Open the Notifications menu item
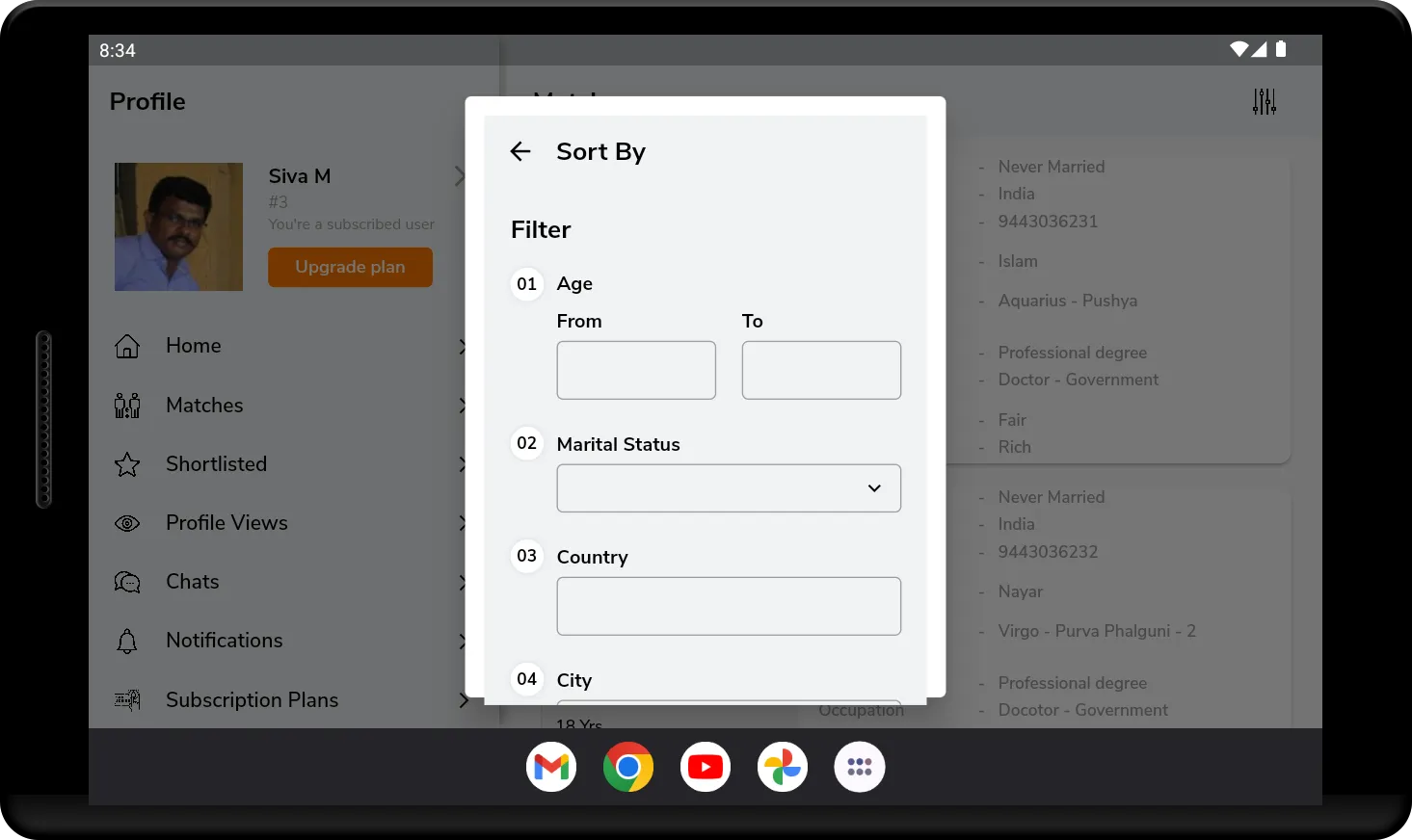Image resolution: width=1412 pixels, height=840 pixels. pyautogui.click(x=291, y=641)
